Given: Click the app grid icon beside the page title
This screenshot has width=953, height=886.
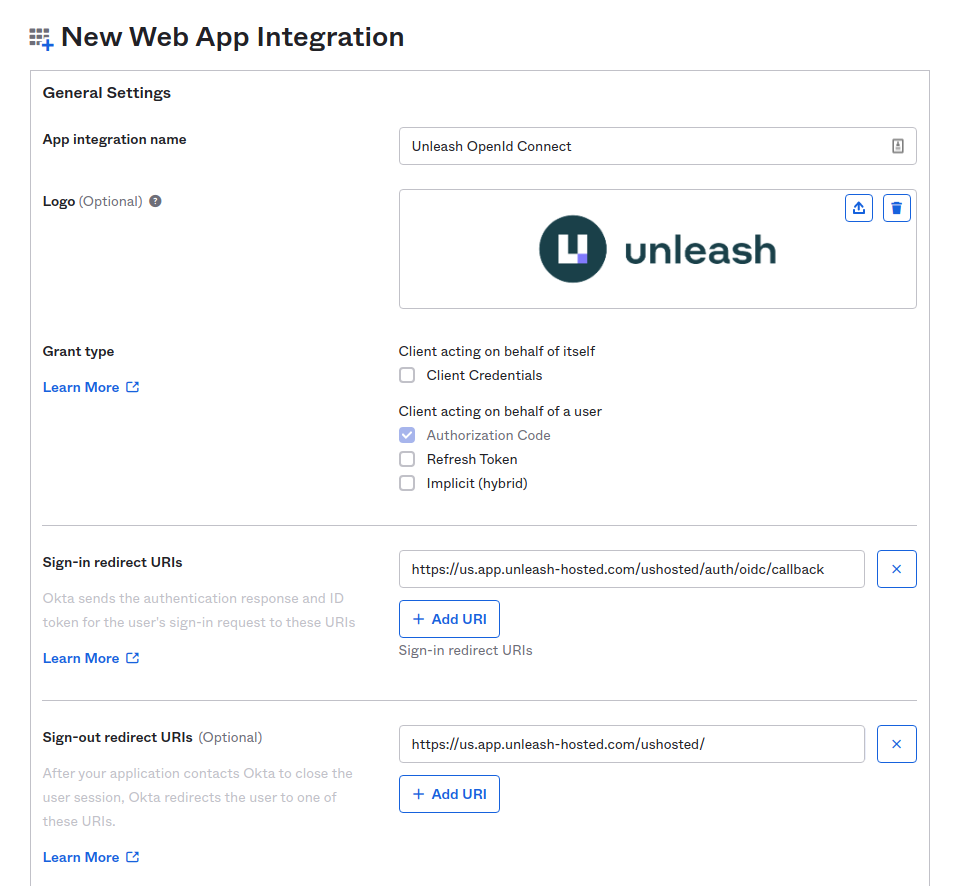Looking at the screenshot, I should (x=38, y=37).
